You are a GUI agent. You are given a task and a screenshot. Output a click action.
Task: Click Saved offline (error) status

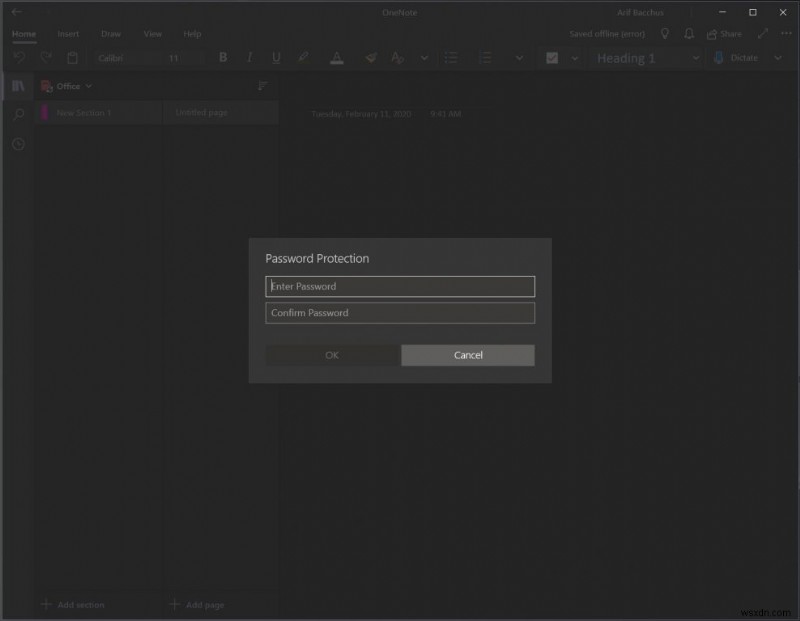607,34
